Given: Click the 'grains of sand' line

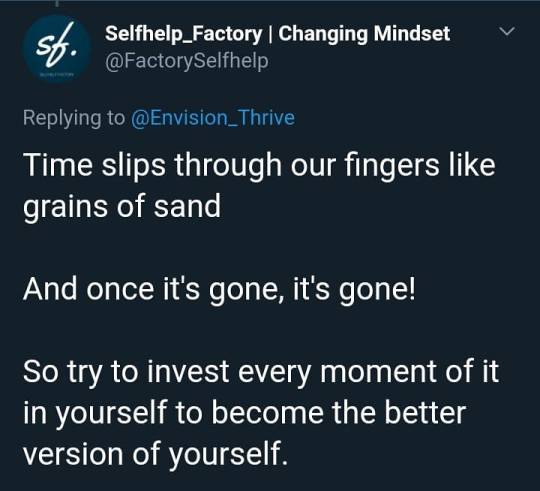Looking at the screenshot, I should coord(122,207).
